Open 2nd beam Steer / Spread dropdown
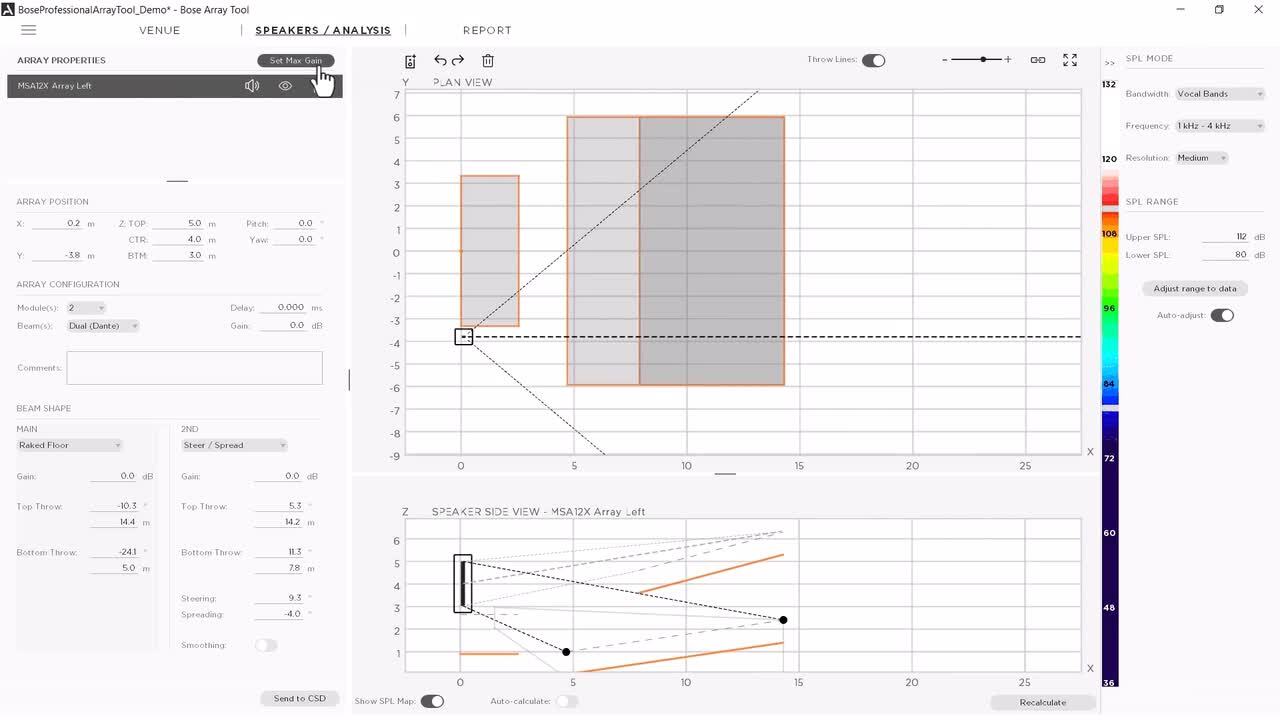This screenshot has height=720, width=1280. 234,445
